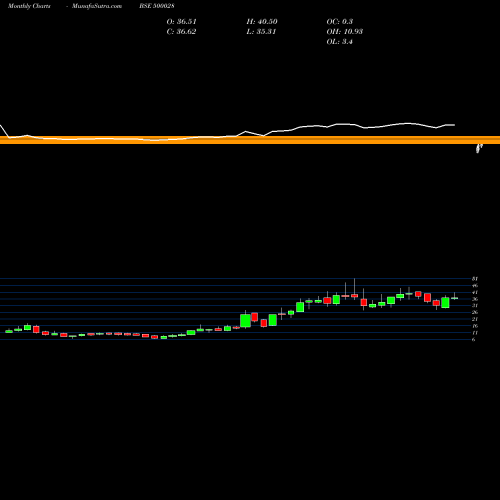Screen dimensions: 500x500
Task: Click the 'Monthly Charts' title text
Action: [x=29, y=6]
